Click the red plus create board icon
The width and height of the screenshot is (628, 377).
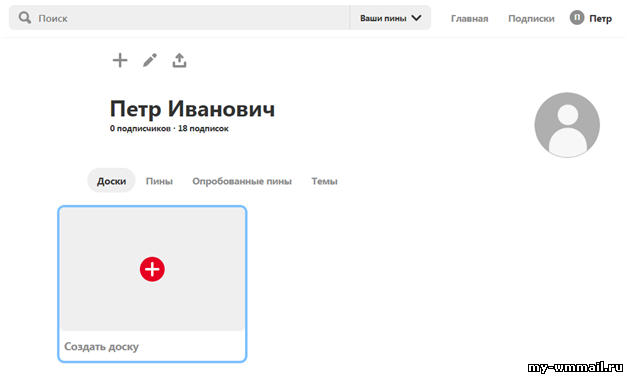point(152,269)
